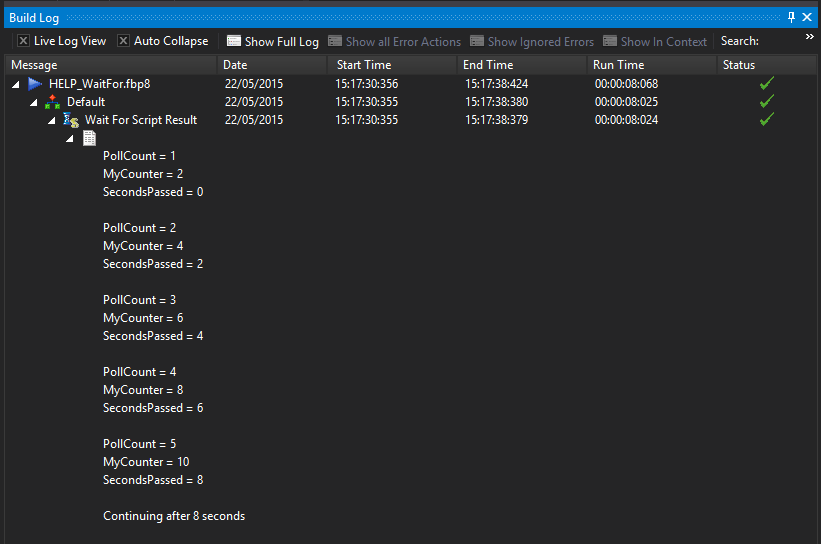Click Show In Context button
Image resolution: width=821 pixels, height=544 pixels.
tap(654, 41)
